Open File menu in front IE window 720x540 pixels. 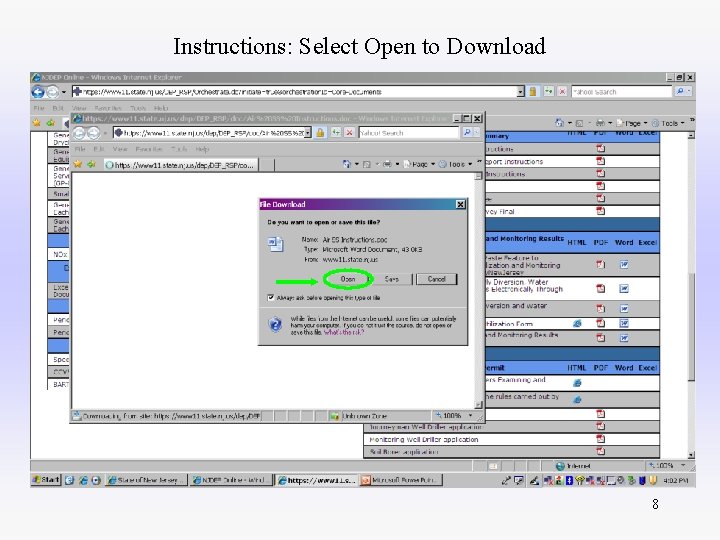[x=80, y=149]
